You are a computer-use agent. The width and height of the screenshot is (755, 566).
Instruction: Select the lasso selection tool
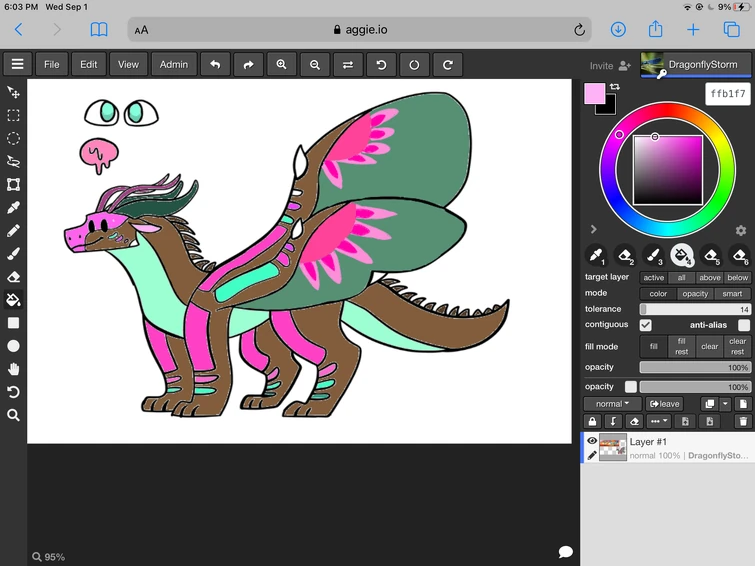point(13,161)
